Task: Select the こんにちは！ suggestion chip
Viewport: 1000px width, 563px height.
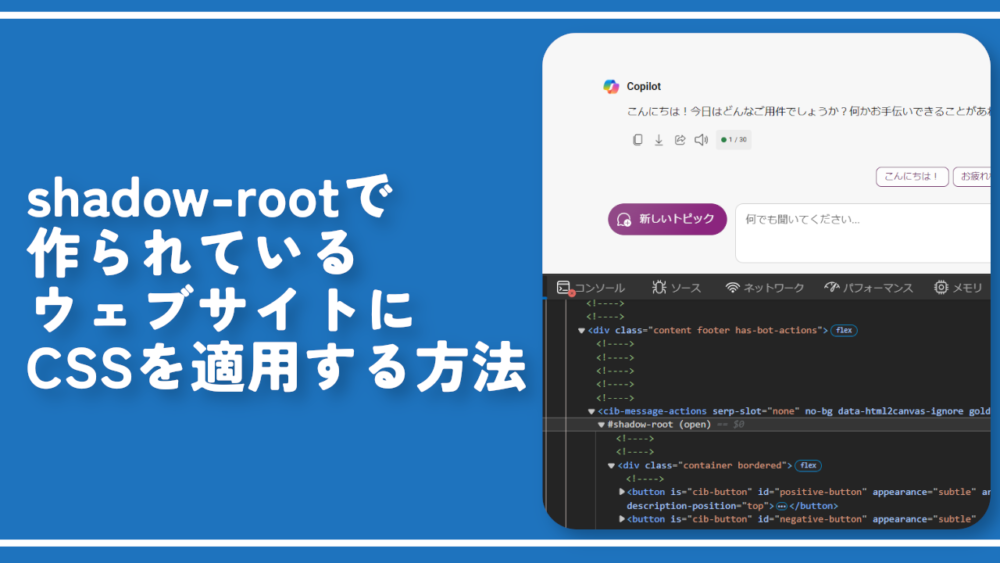Action: 912,177
